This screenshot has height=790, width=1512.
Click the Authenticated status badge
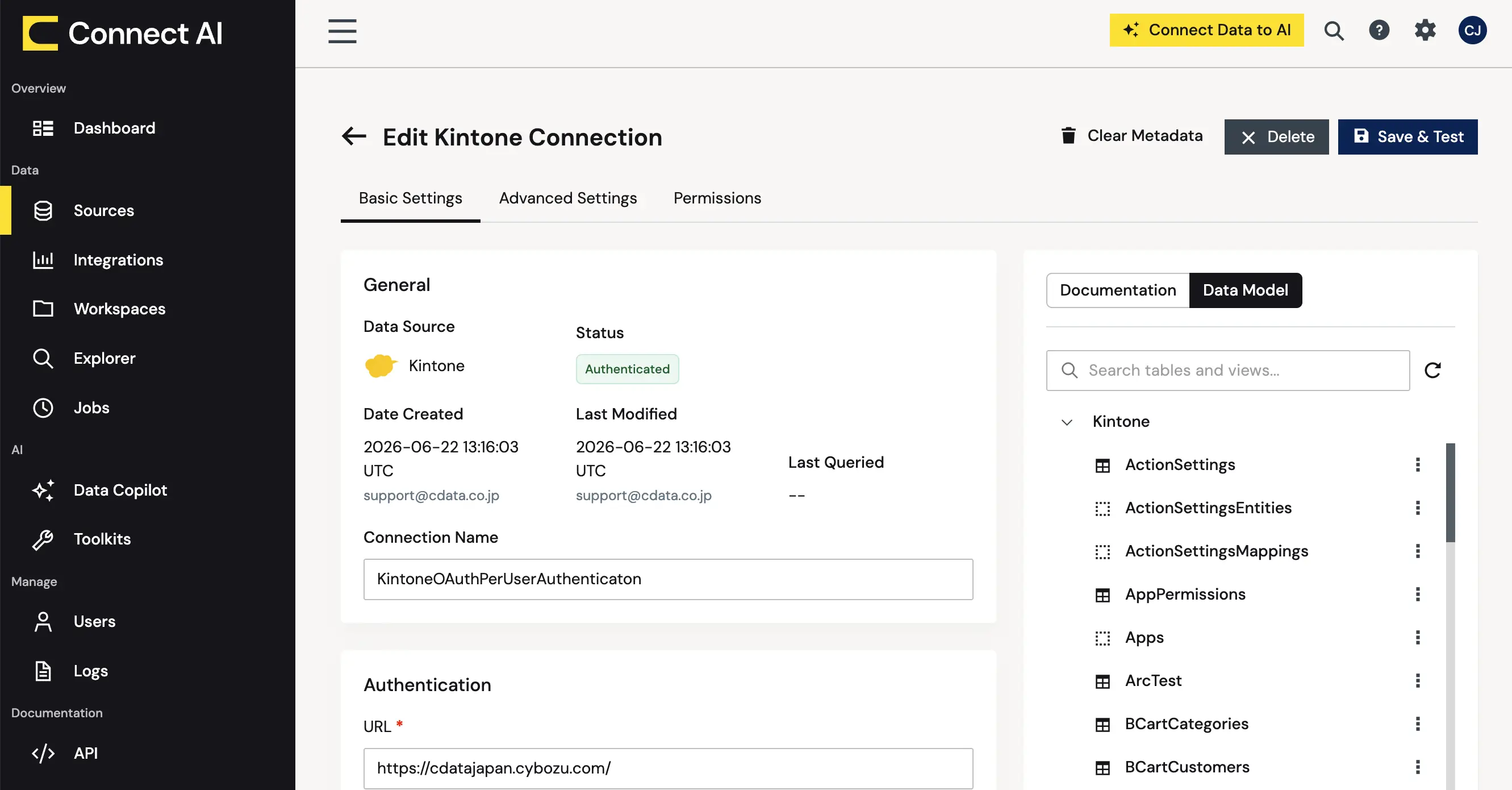coord(627,369)
